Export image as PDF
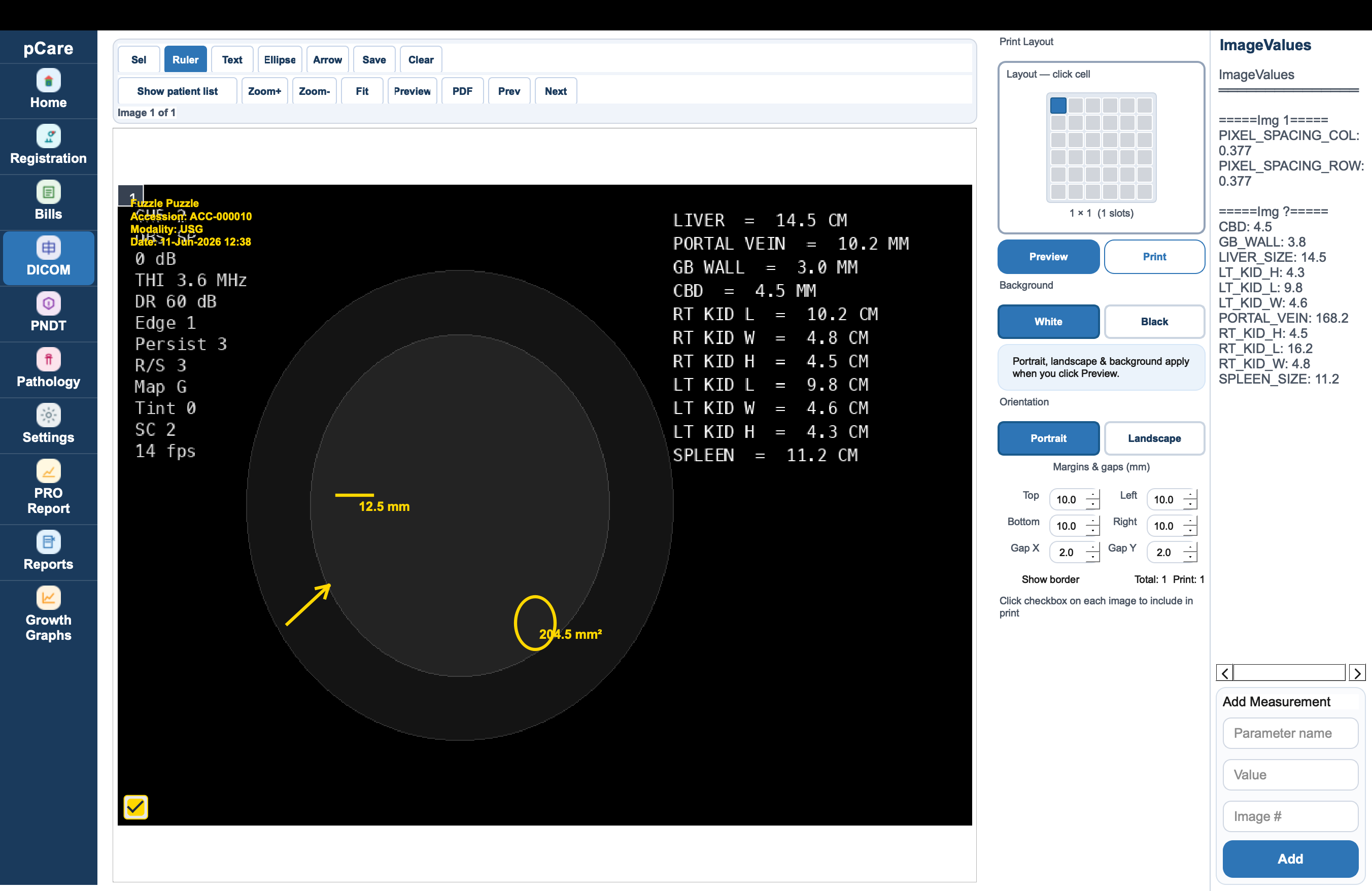 (x=462, y=91)
